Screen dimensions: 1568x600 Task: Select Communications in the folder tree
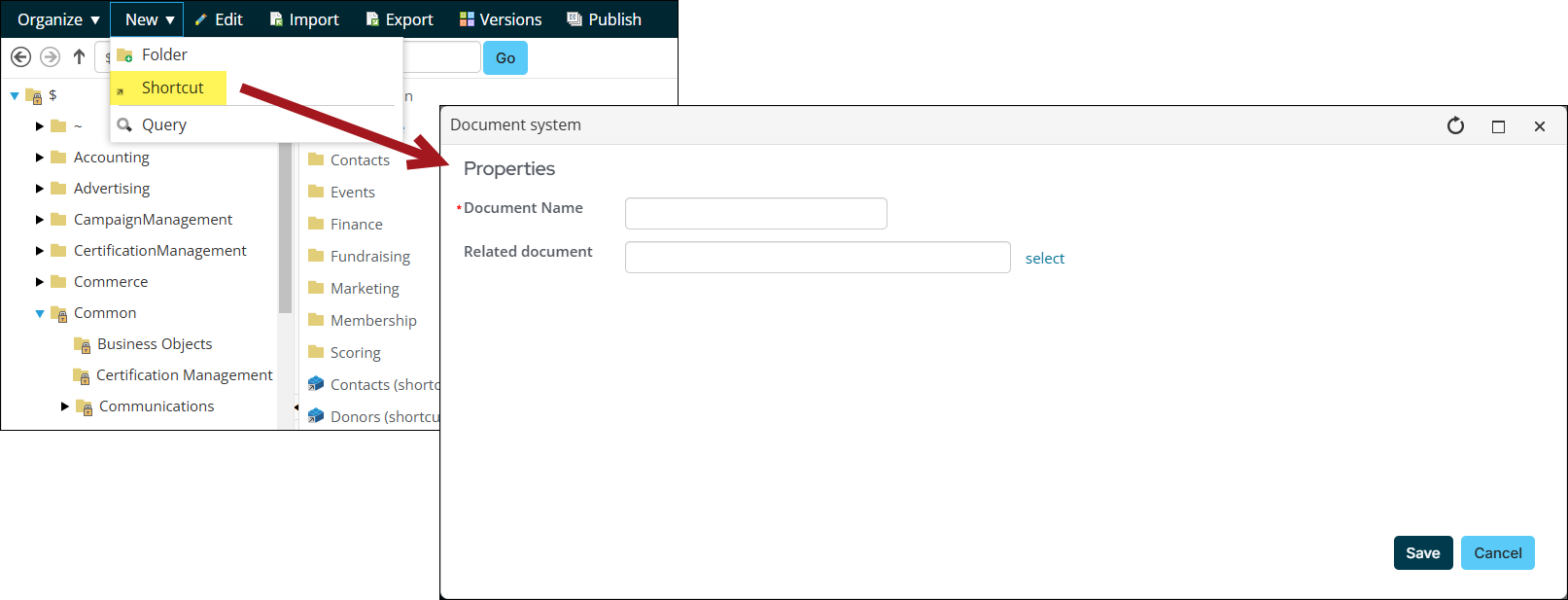click(x=157, y=406)
